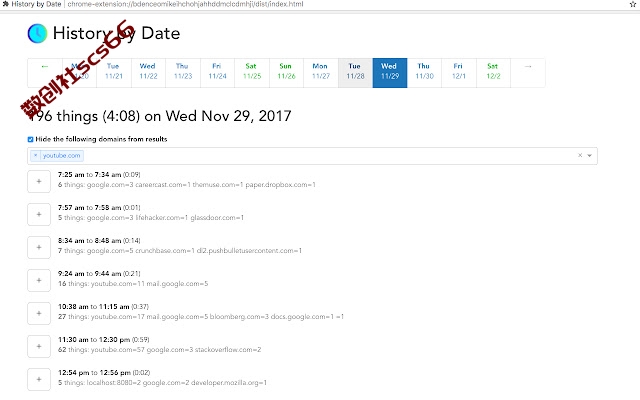Viewport: 640px width, 400px height.
Task: Open the hidden domains dropdown arrow
Action: (589, 156)
